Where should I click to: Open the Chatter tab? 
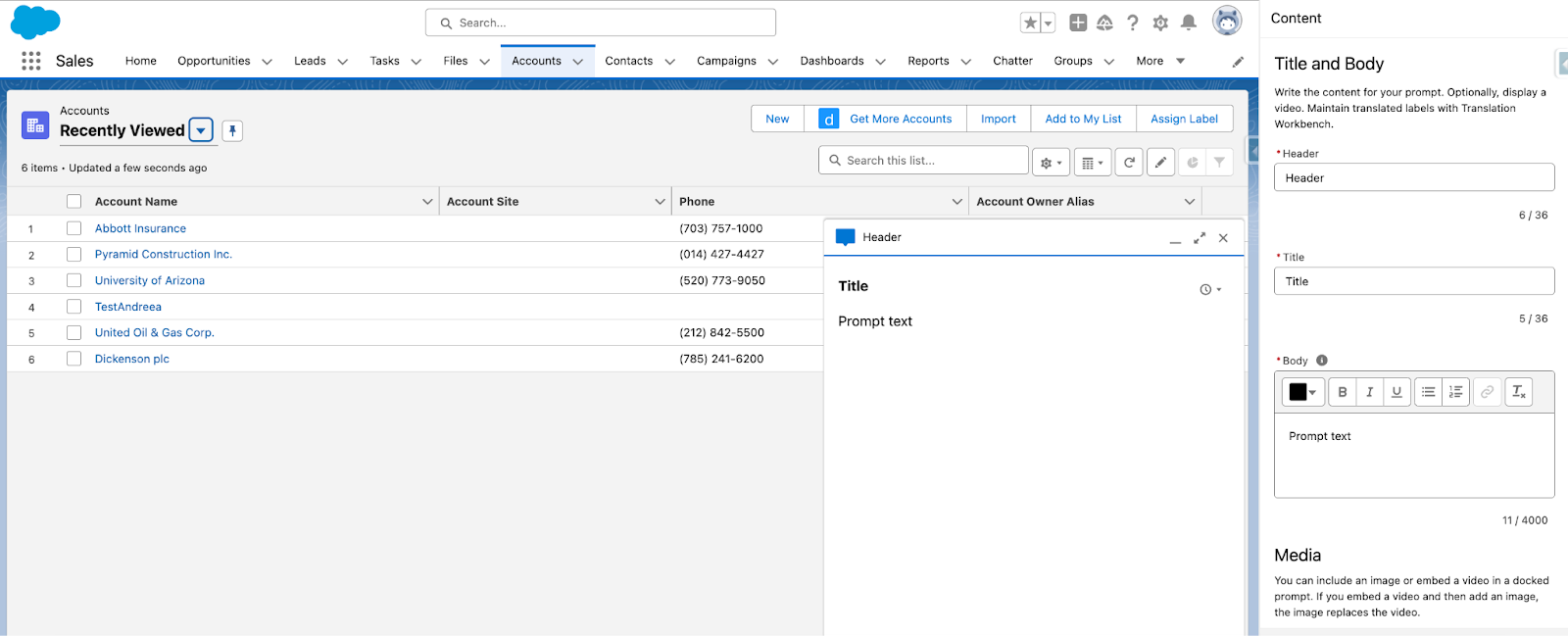click(1012, 61)
